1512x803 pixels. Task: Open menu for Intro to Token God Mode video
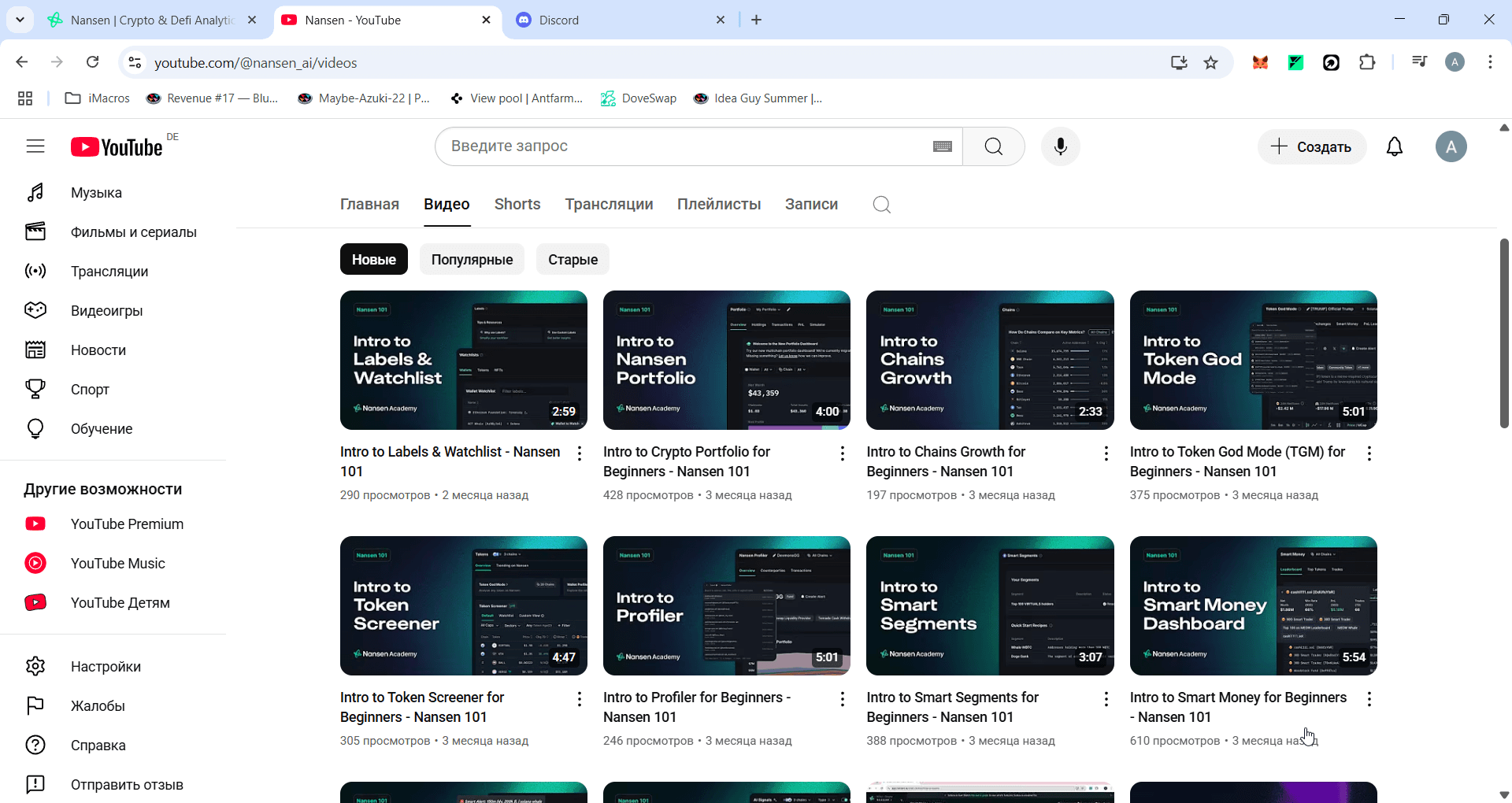click(1369, 453)
